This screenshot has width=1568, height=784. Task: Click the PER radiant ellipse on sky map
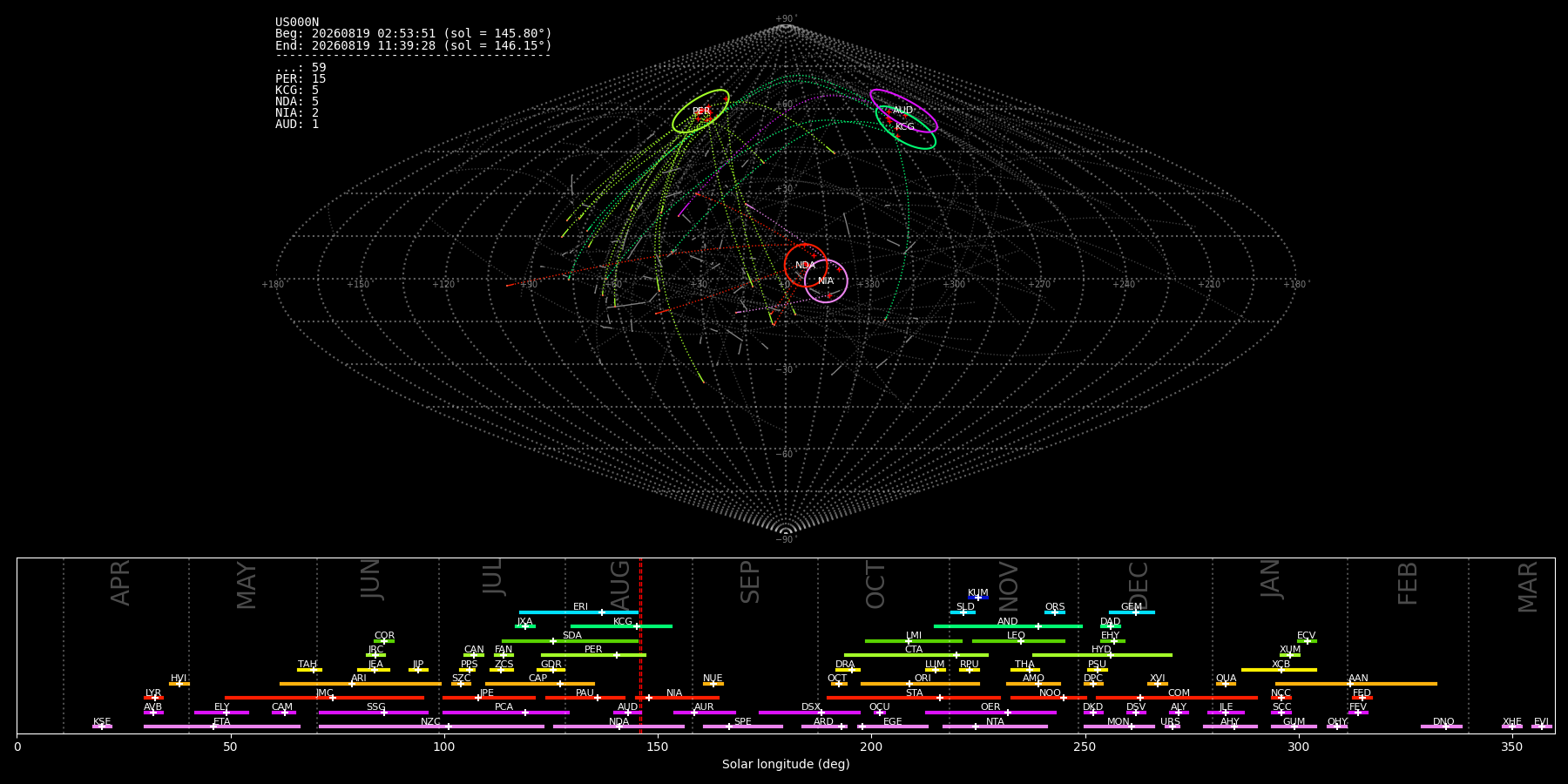[x=700, y=111]
